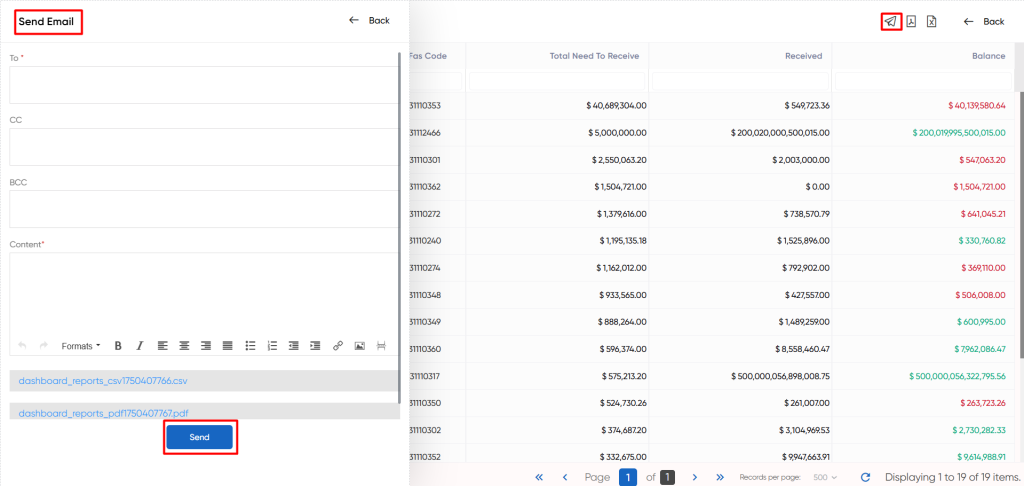
Task: Select total $ 1,504,721.00 in Need To Receive
Action: click(x=620, y=187)
